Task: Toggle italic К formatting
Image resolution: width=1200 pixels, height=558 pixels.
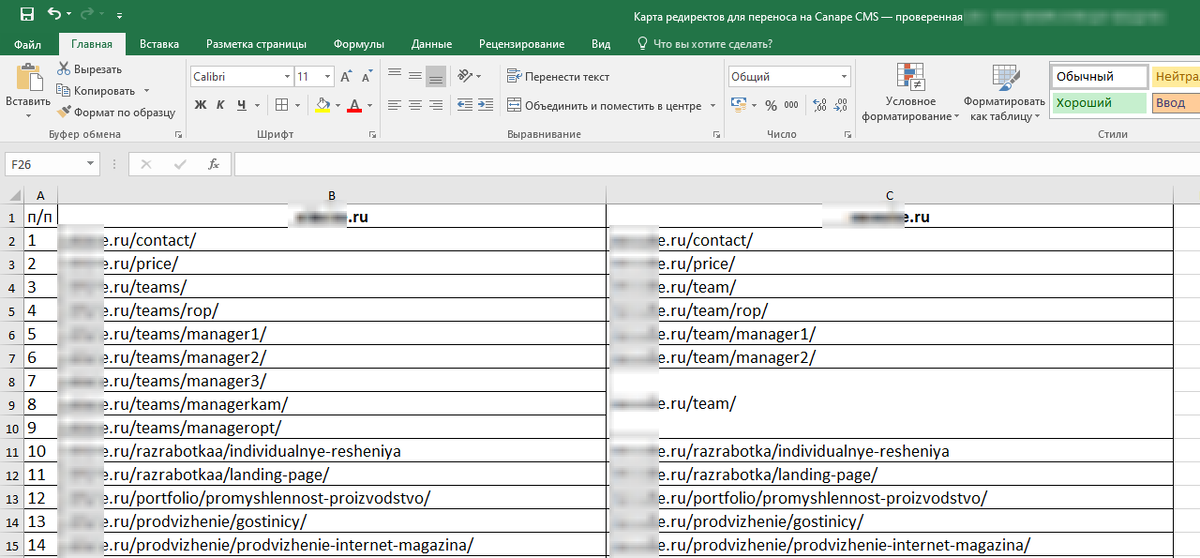Action: tap(220, 105)
